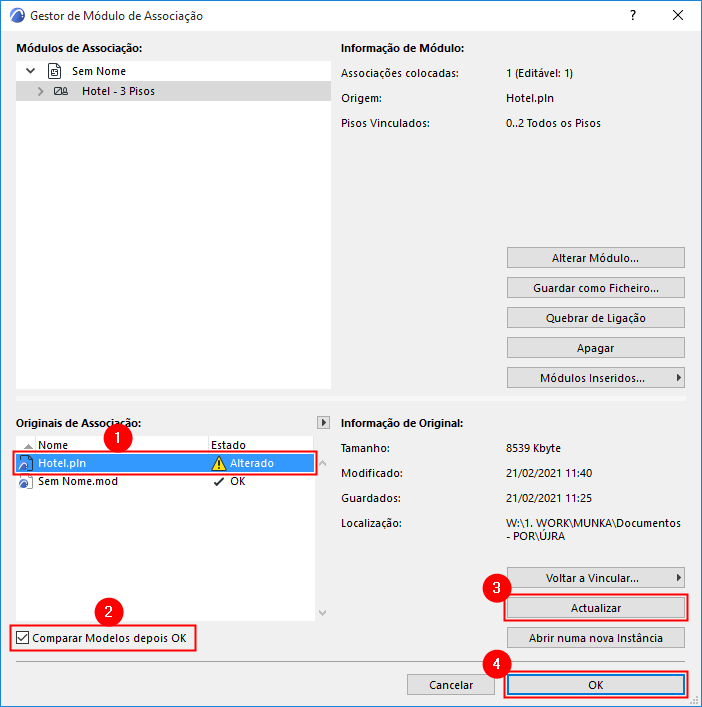Toggle Comparar Modelos depois OK checkbox
The width and height of the screenshot is (702, 707).
[23, 638]
